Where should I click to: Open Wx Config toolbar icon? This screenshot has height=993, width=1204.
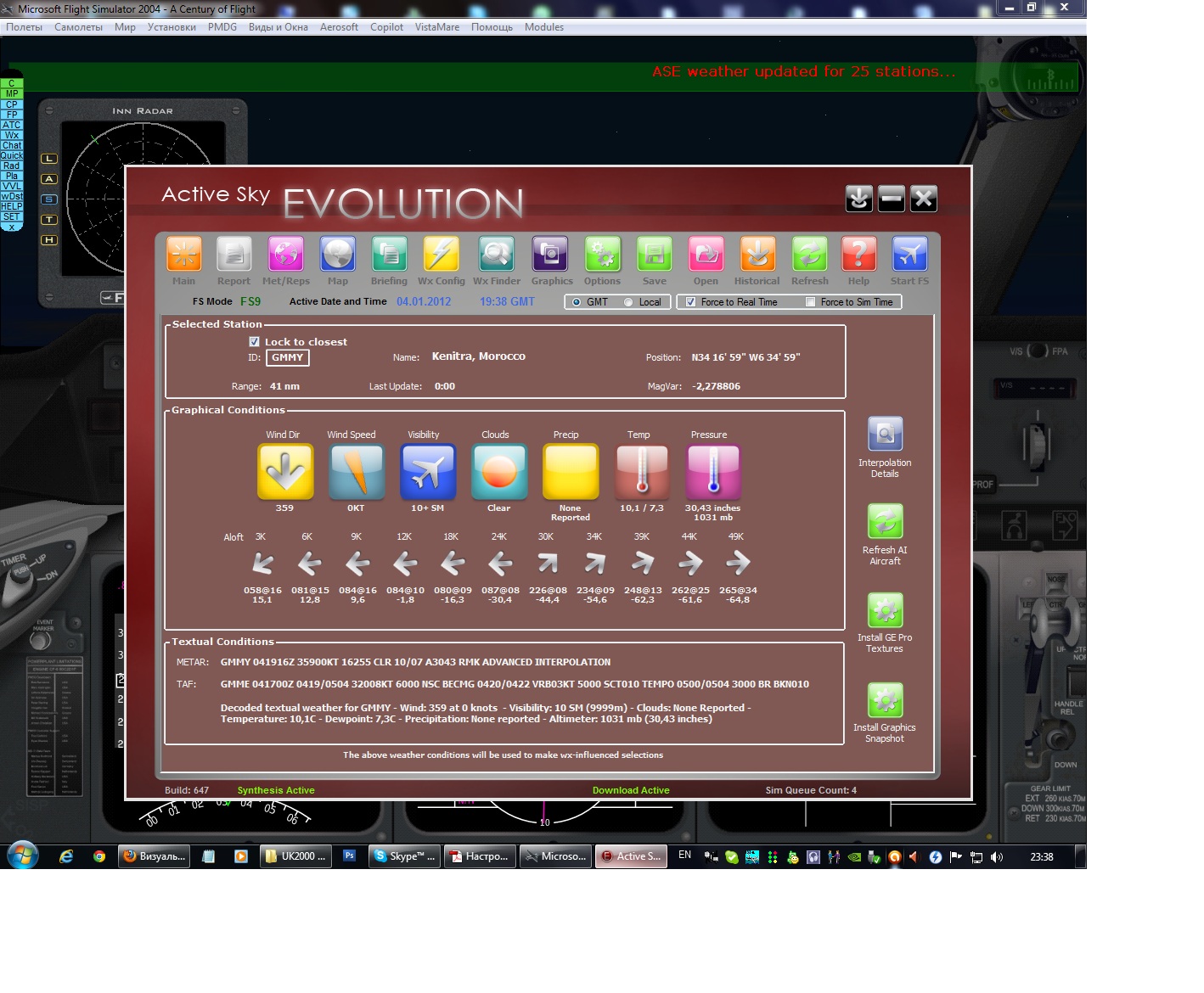click(442, 255)
